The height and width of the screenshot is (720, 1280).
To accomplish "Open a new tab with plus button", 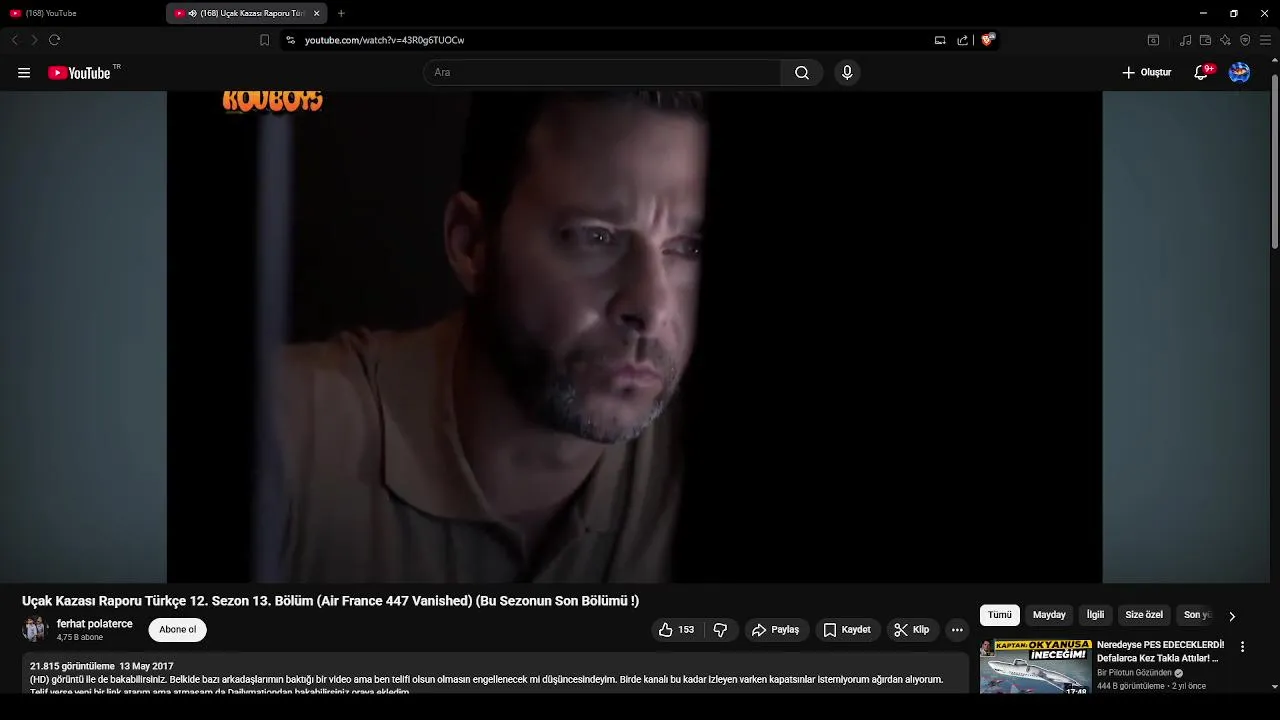I will coord(341,13).
